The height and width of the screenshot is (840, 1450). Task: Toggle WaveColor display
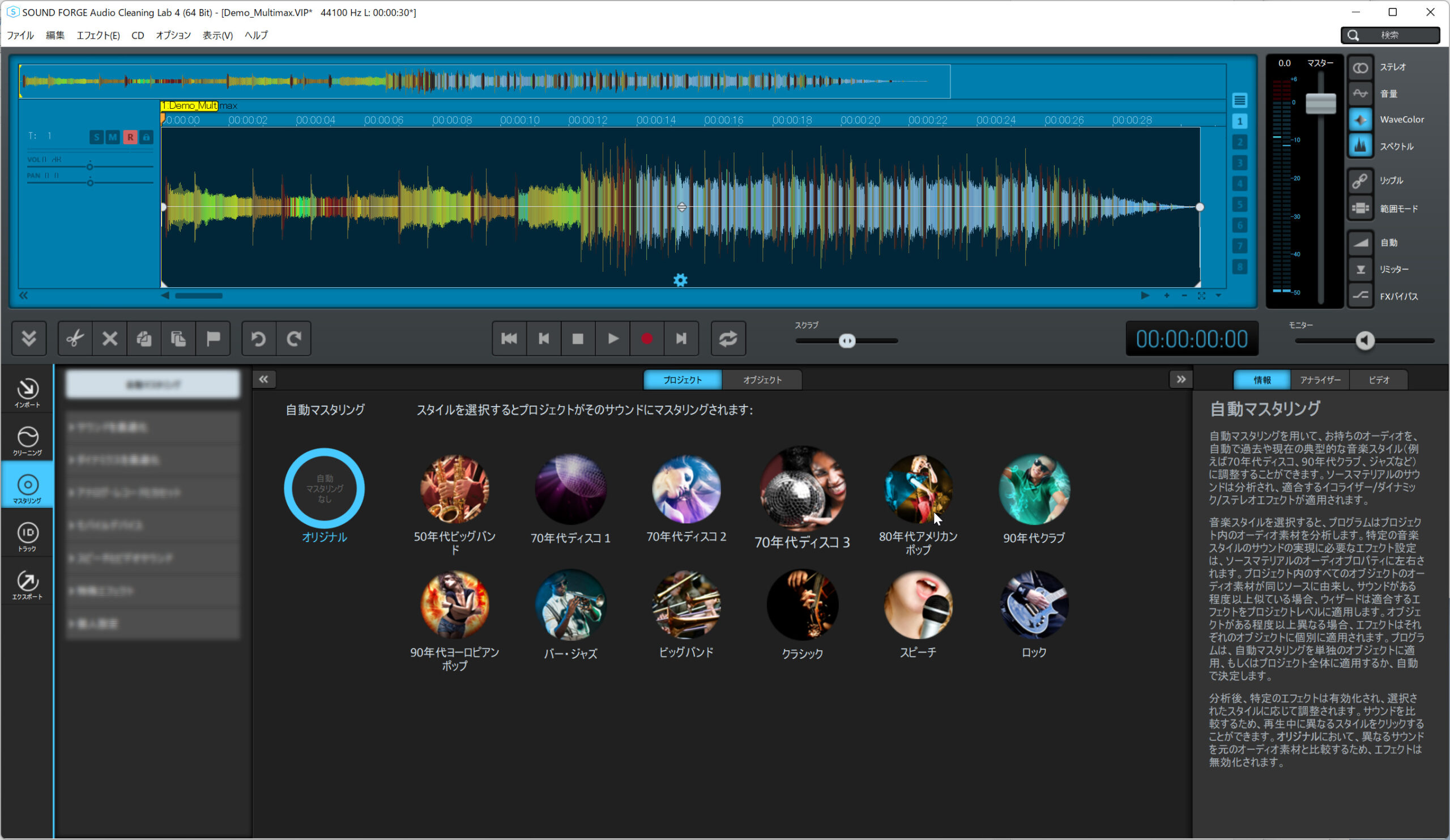click(1361, 120)
